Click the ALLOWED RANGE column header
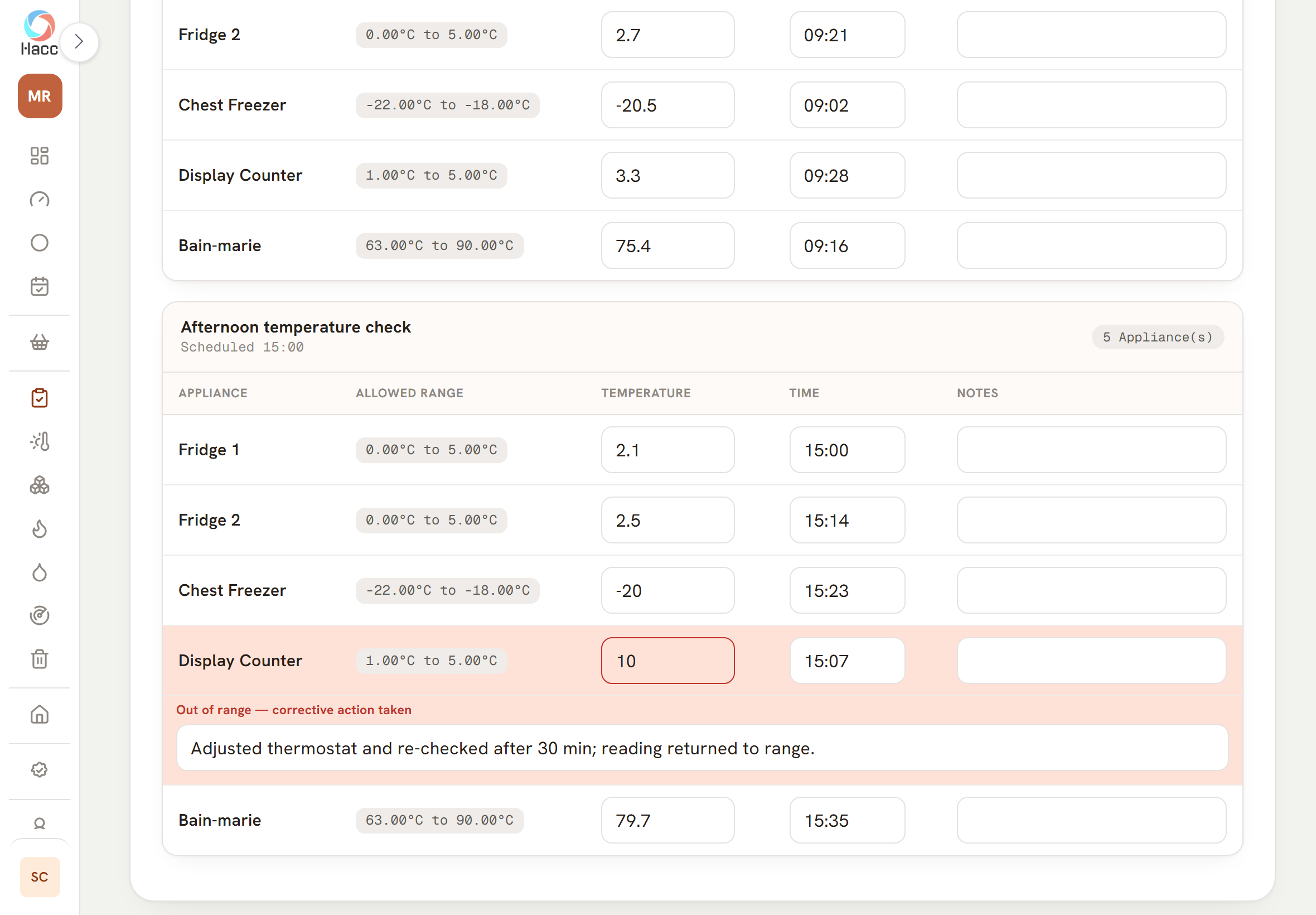The image size is (1316, 915). (409, 393)
